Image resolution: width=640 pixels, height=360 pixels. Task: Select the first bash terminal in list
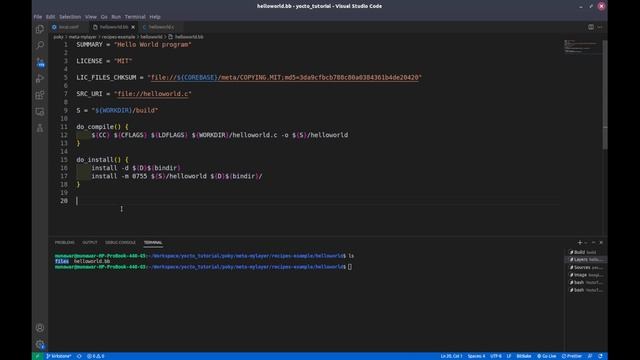(x=585, y=282)
